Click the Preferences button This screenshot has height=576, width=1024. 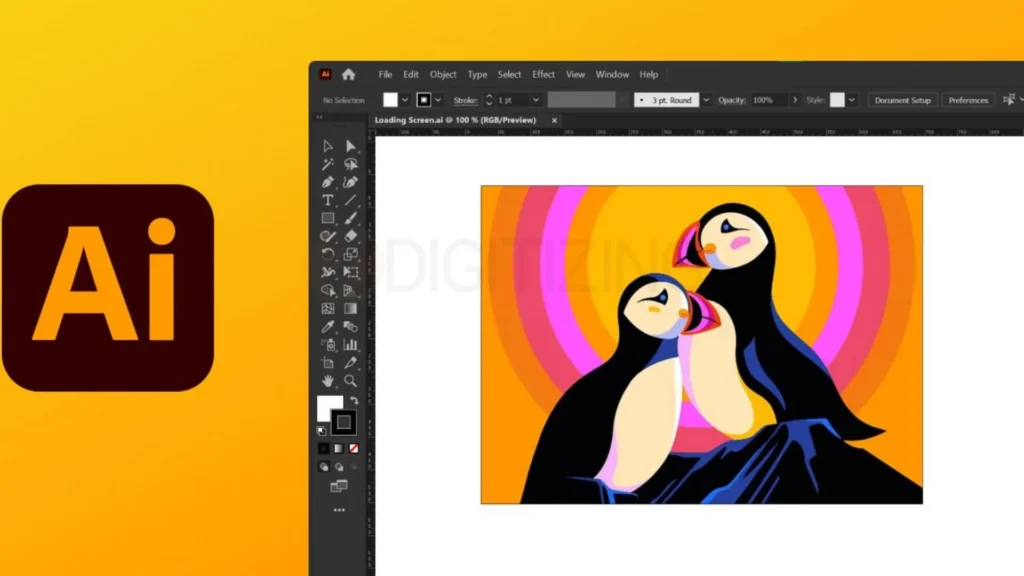pos(968,100)
